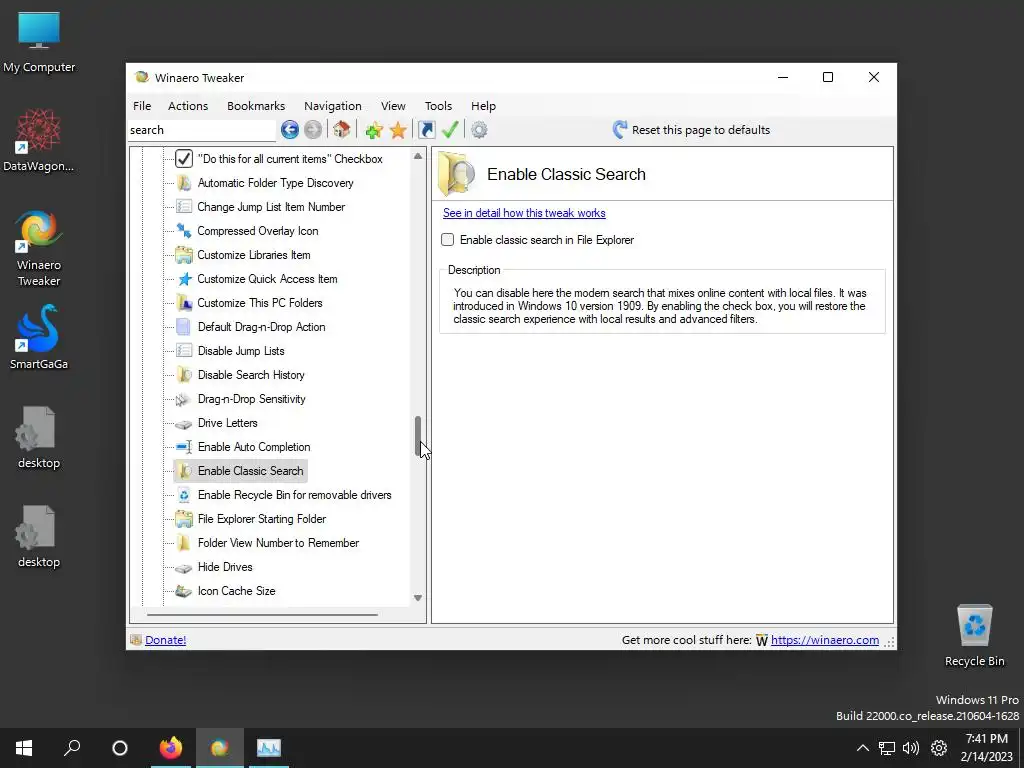This screenshot has width=1024, height=768.
Task: Open bookmarks using the yellow star icon
Action: 398,130
